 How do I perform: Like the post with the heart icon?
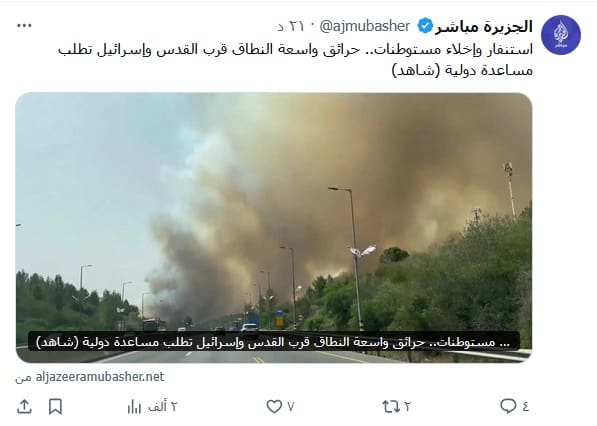pyautogui.click(x=274, y=407)
